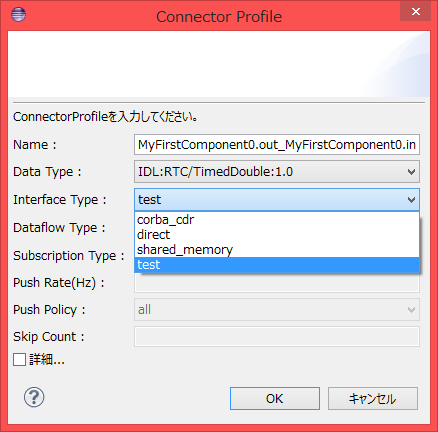
Task: Close the Connector Profile dialog
Action: pyautogui.click(x=415, y=12)
